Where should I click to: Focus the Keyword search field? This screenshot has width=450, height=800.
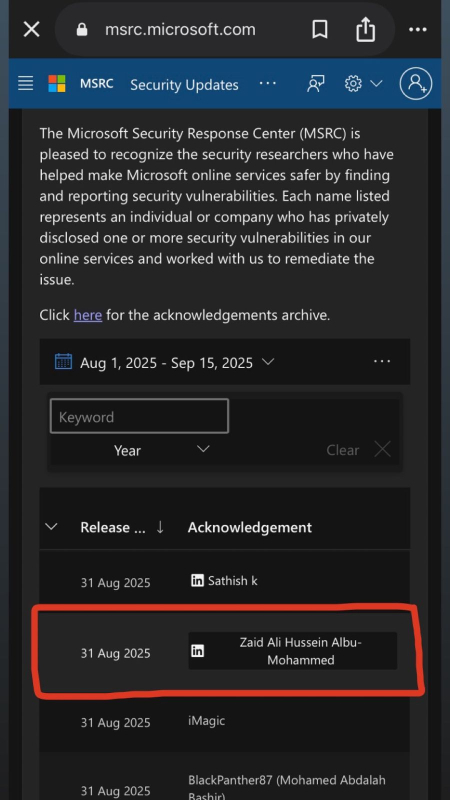point(139,416)
